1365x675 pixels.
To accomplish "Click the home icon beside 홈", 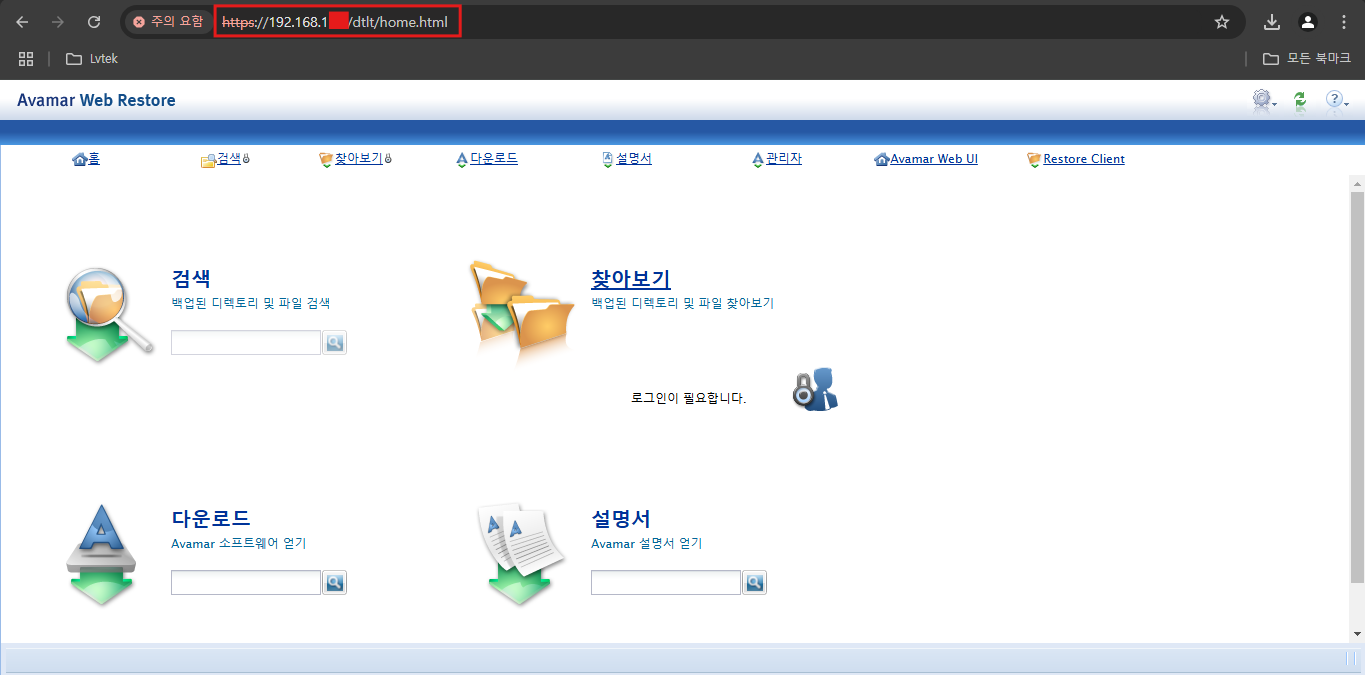I will tap(80, 159).
